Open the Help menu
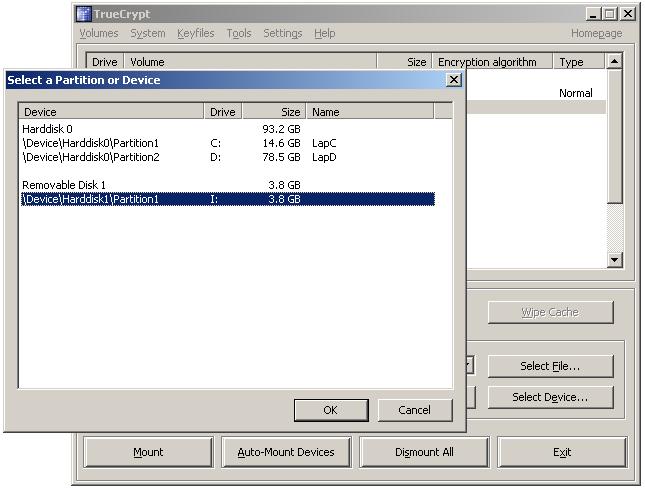This screenshot has width=645, height=490. pyautogui.click(x=325, y=33)
